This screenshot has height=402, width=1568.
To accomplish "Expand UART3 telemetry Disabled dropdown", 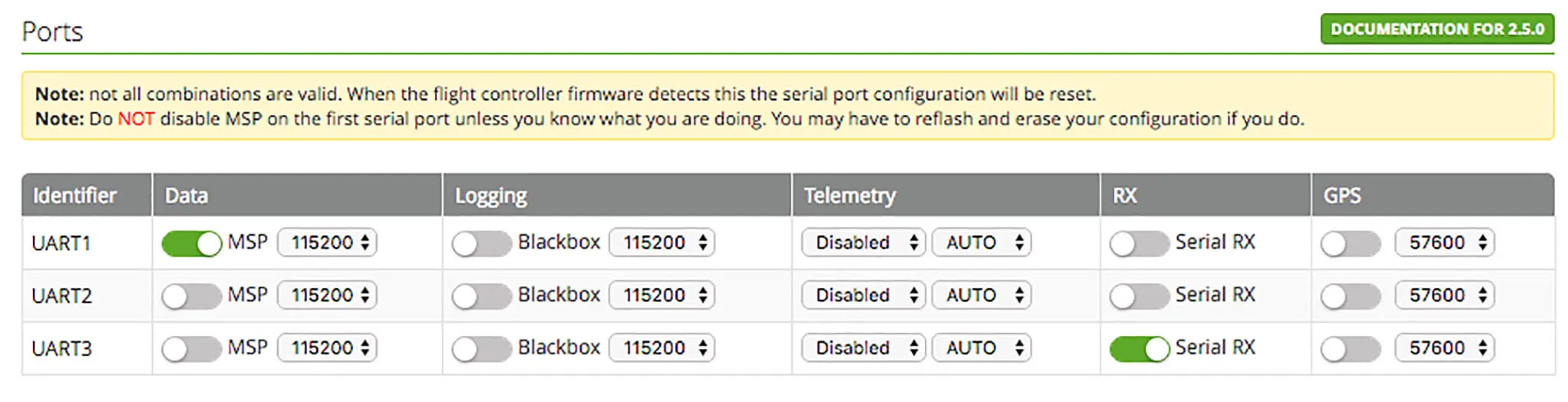I will point(863,348).
